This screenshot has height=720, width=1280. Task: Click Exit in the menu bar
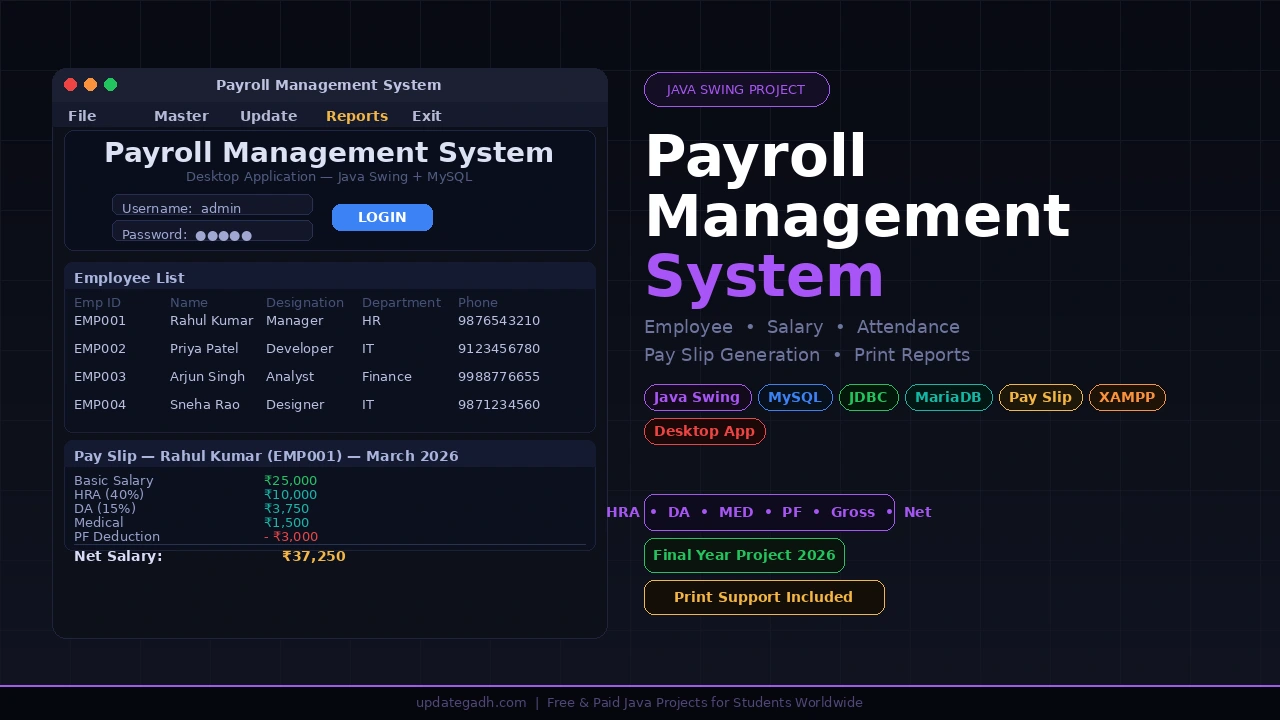pos(426,116)
